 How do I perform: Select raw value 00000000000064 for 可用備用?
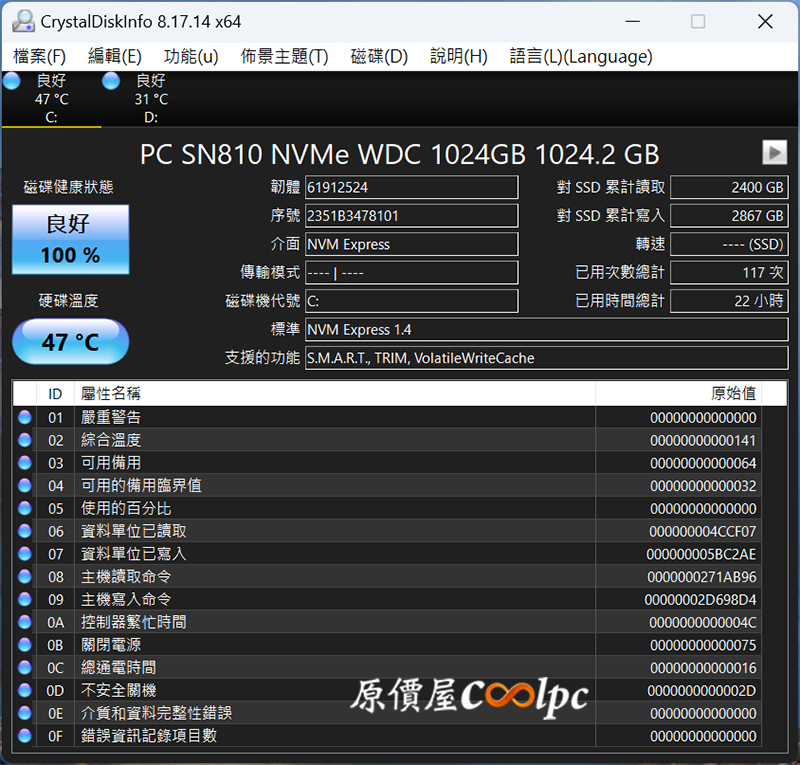pyautogui.click(x=703, y=463)
